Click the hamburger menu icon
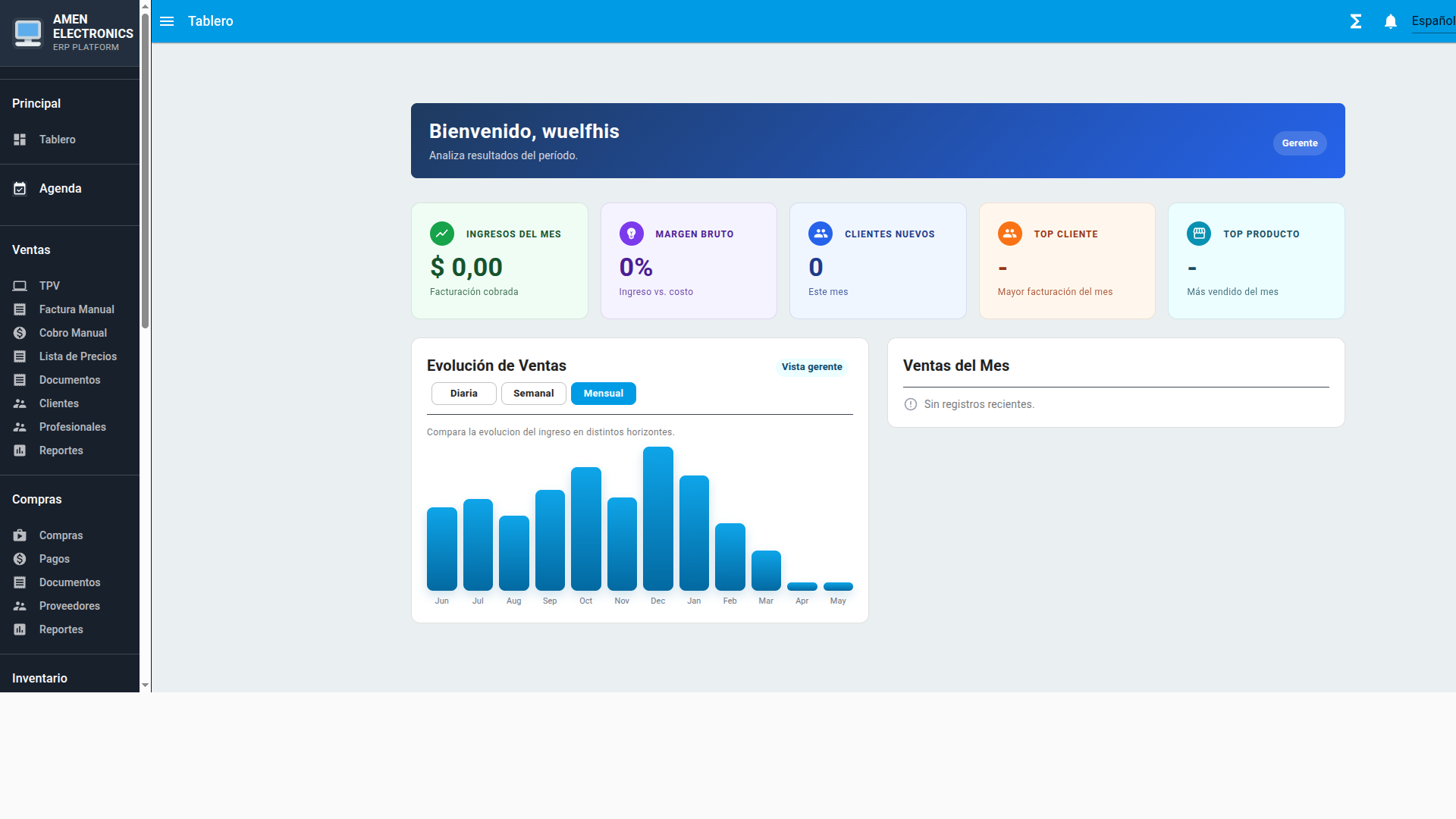The width and height of the screenshot is (1456, 819). pyautogui.click(x=167, y=21)
